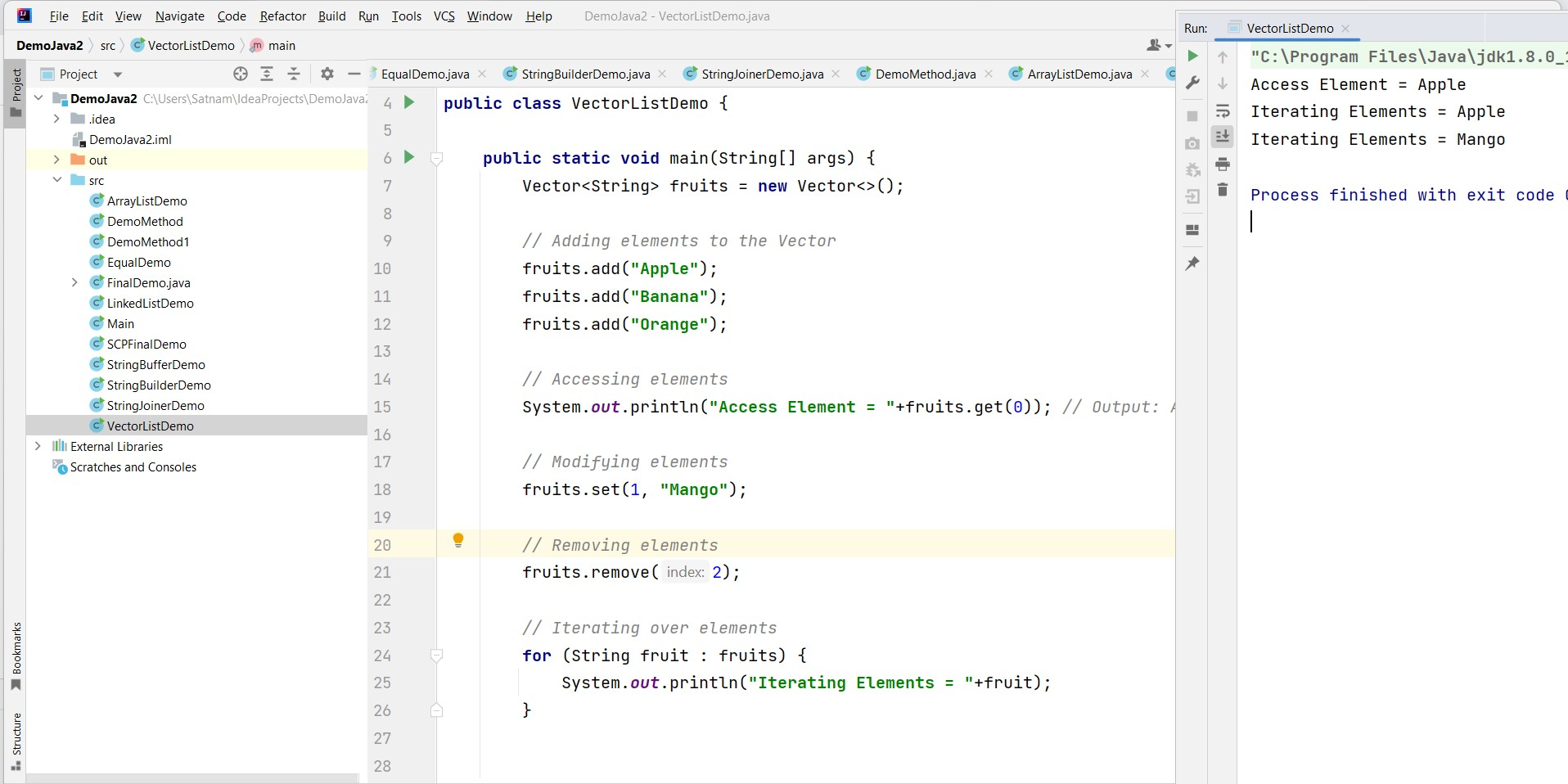Click the Project panel horizontal scrollbar

point(192,778)
